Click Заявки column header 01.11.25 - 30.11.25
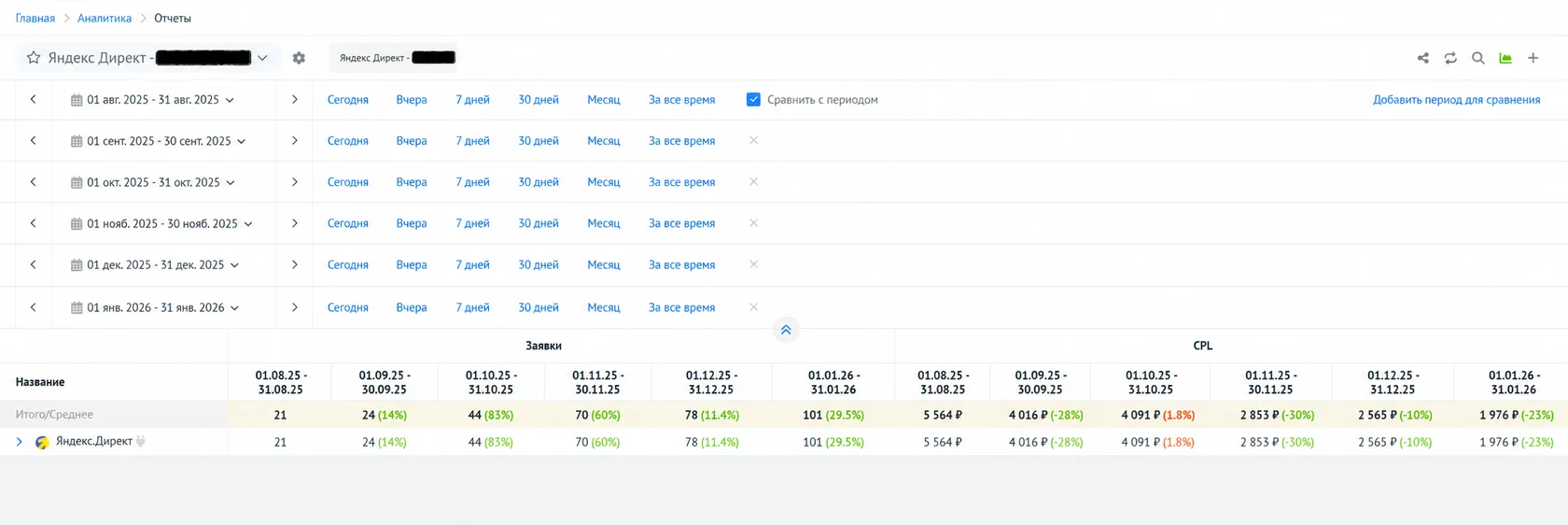This screenshot has width=1568, height=525. click(x=598, y=382)
